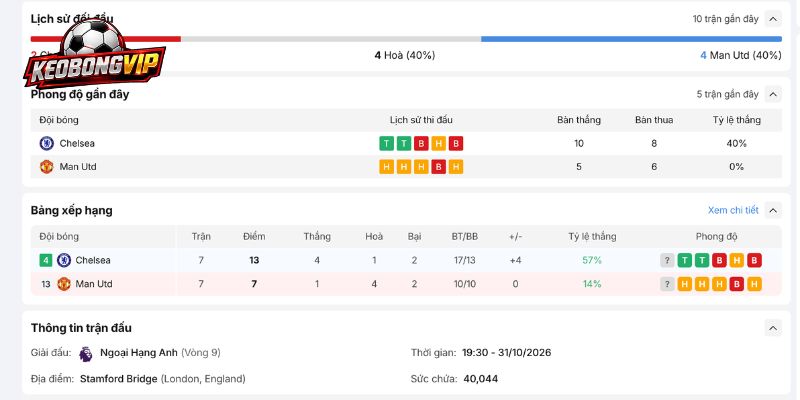
Task: Click Chelsea's 13 points value
Action: (254, 260)
